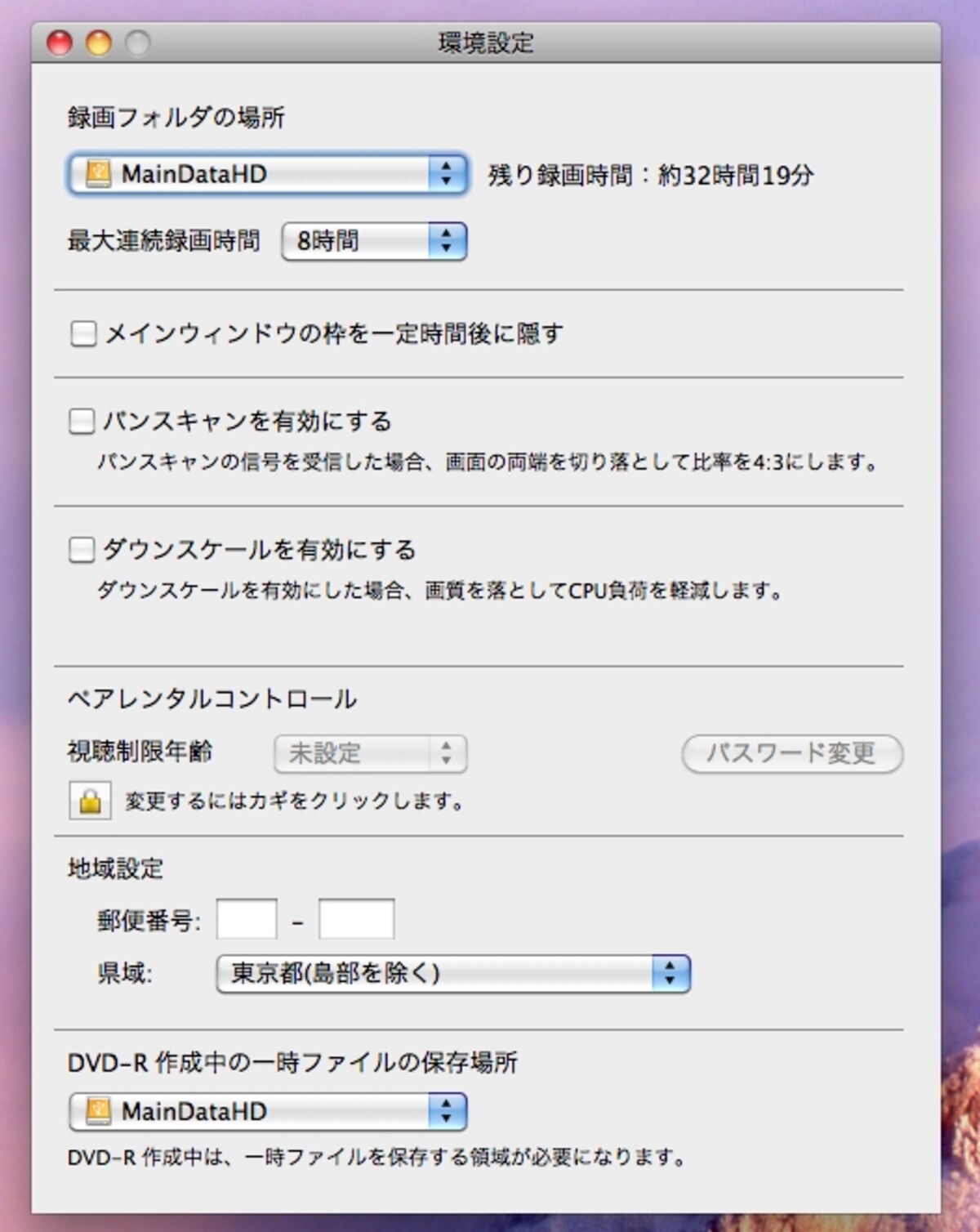The height and width of the screenshot is (1232, 980).
Task: Click the 録画フォルダの場所 heading
Action: click(176, 118)
